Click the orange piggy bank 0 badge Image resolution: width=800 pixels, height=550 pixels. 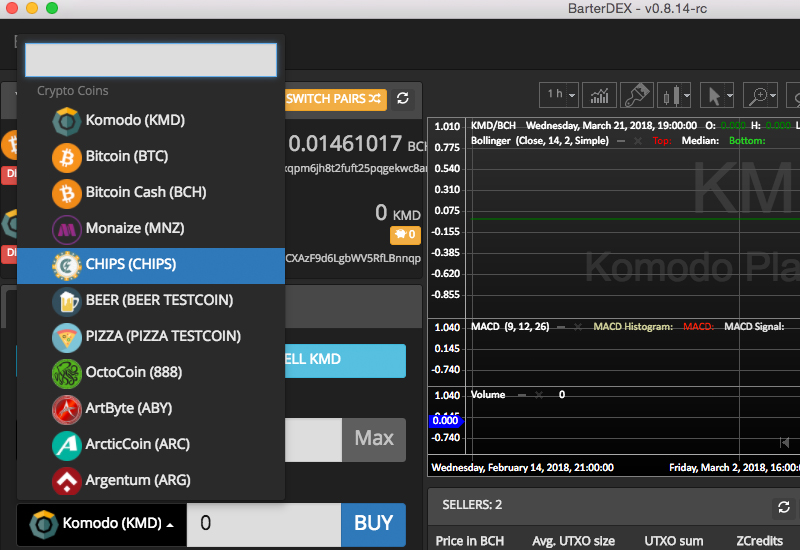pyautogui.click(x=406, y=235)
